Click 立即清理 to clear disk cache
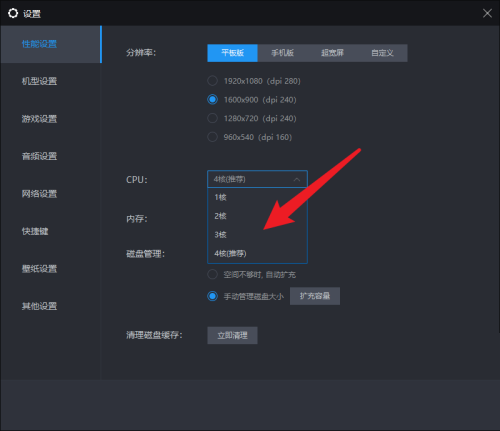Image resolution: width=500 pixels, height=431 pixels. point(232,335)
